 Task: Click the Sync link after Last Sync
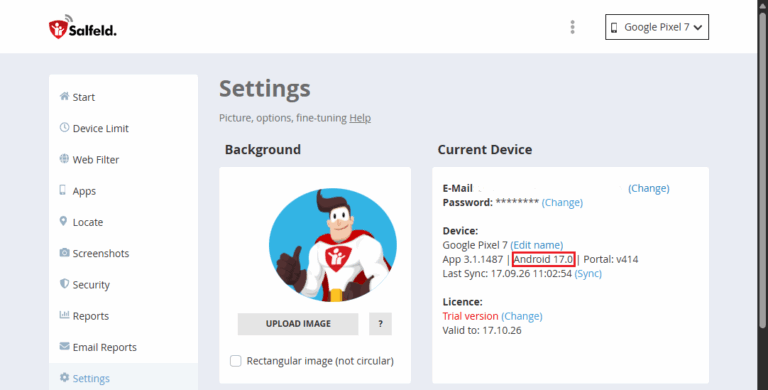pos(588,273)
